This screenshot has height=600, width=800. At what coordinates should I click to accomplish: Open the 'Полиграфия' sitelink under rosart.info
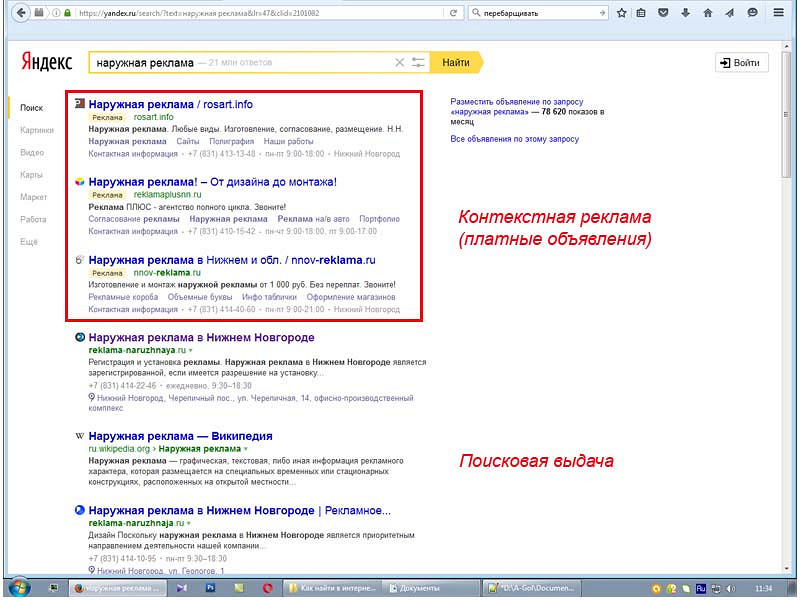click(x=232, y=141)
